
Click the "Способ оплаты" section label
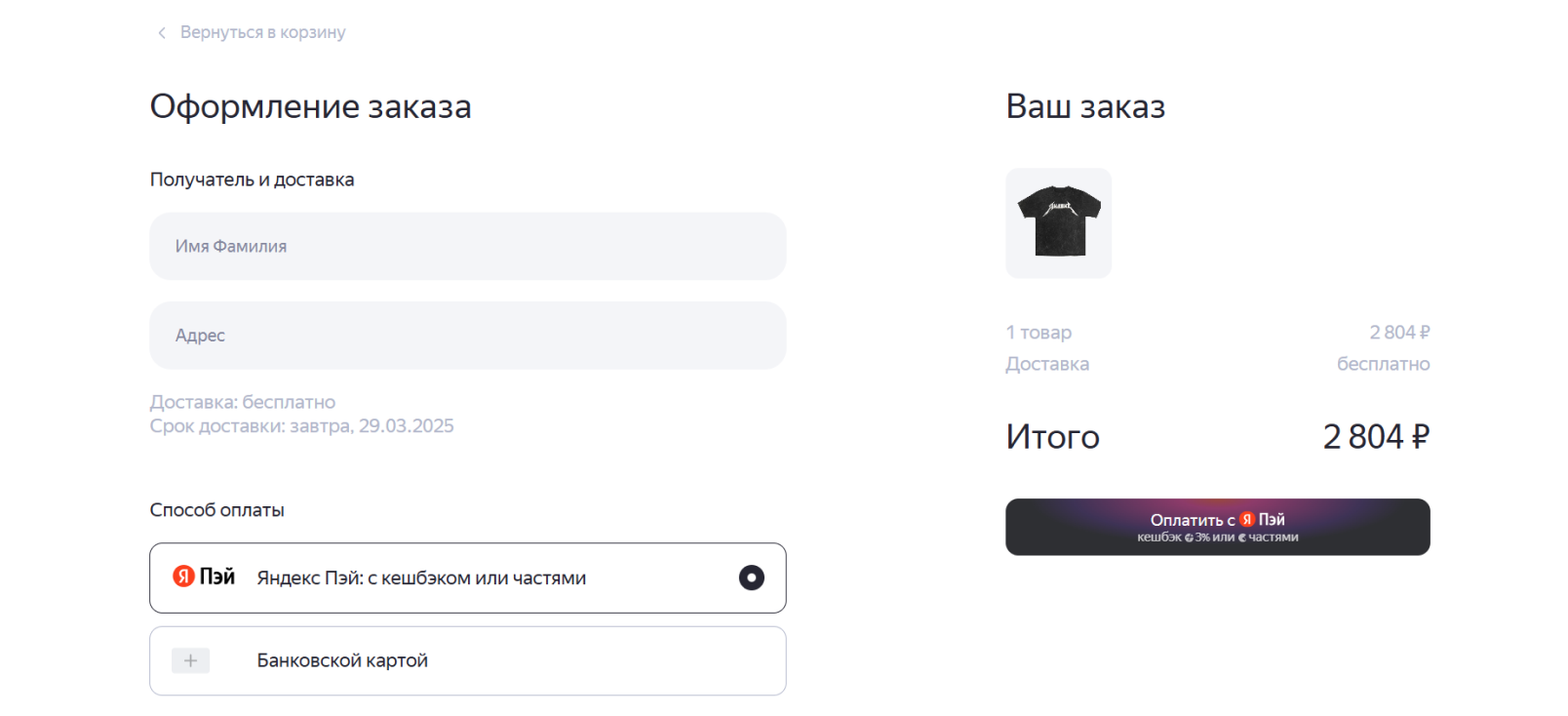click(x=216, y=510)
